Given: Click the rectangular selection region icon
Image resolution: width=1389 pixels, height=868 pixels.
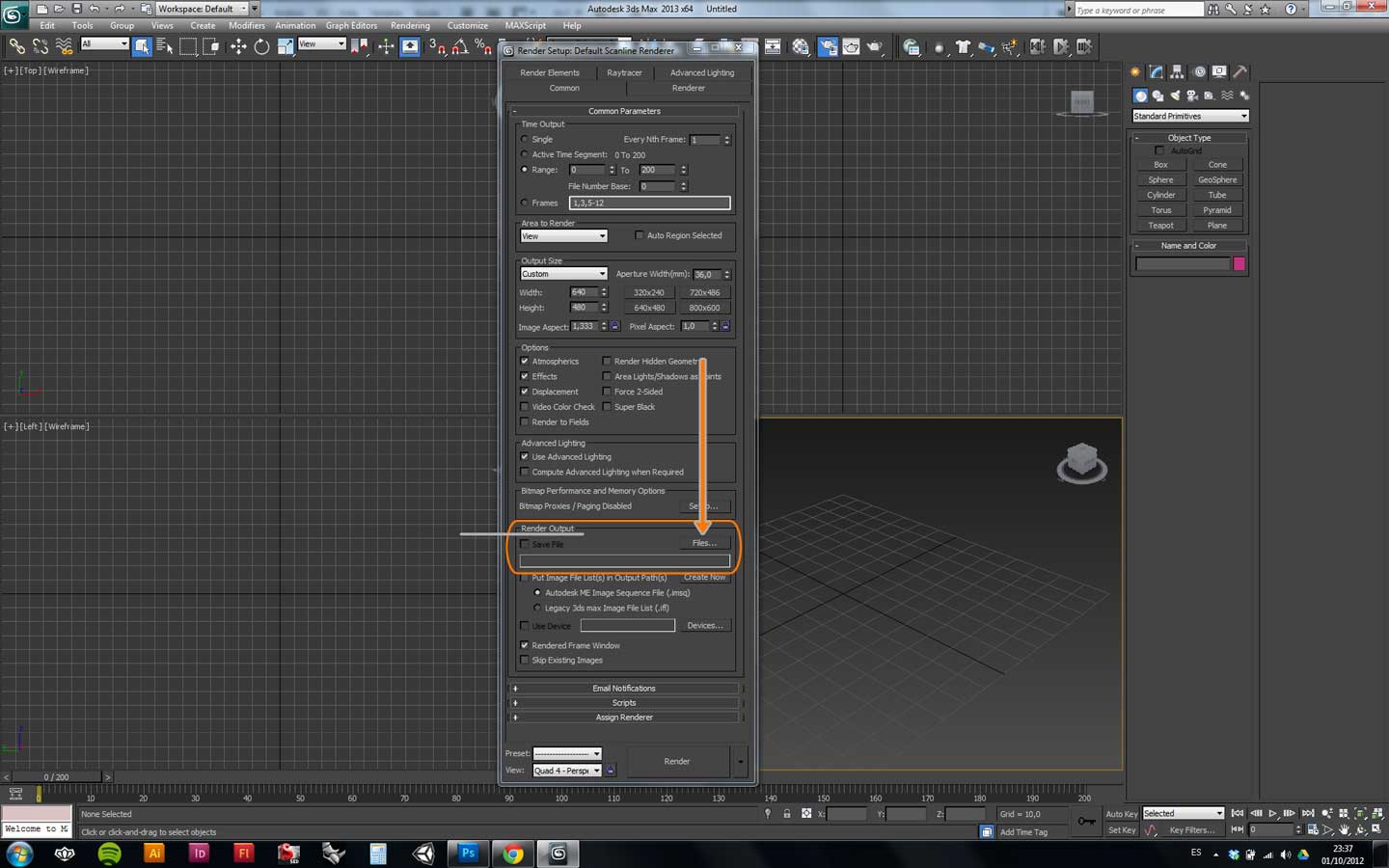Looking at the screenshot, I should pos(188,46).
